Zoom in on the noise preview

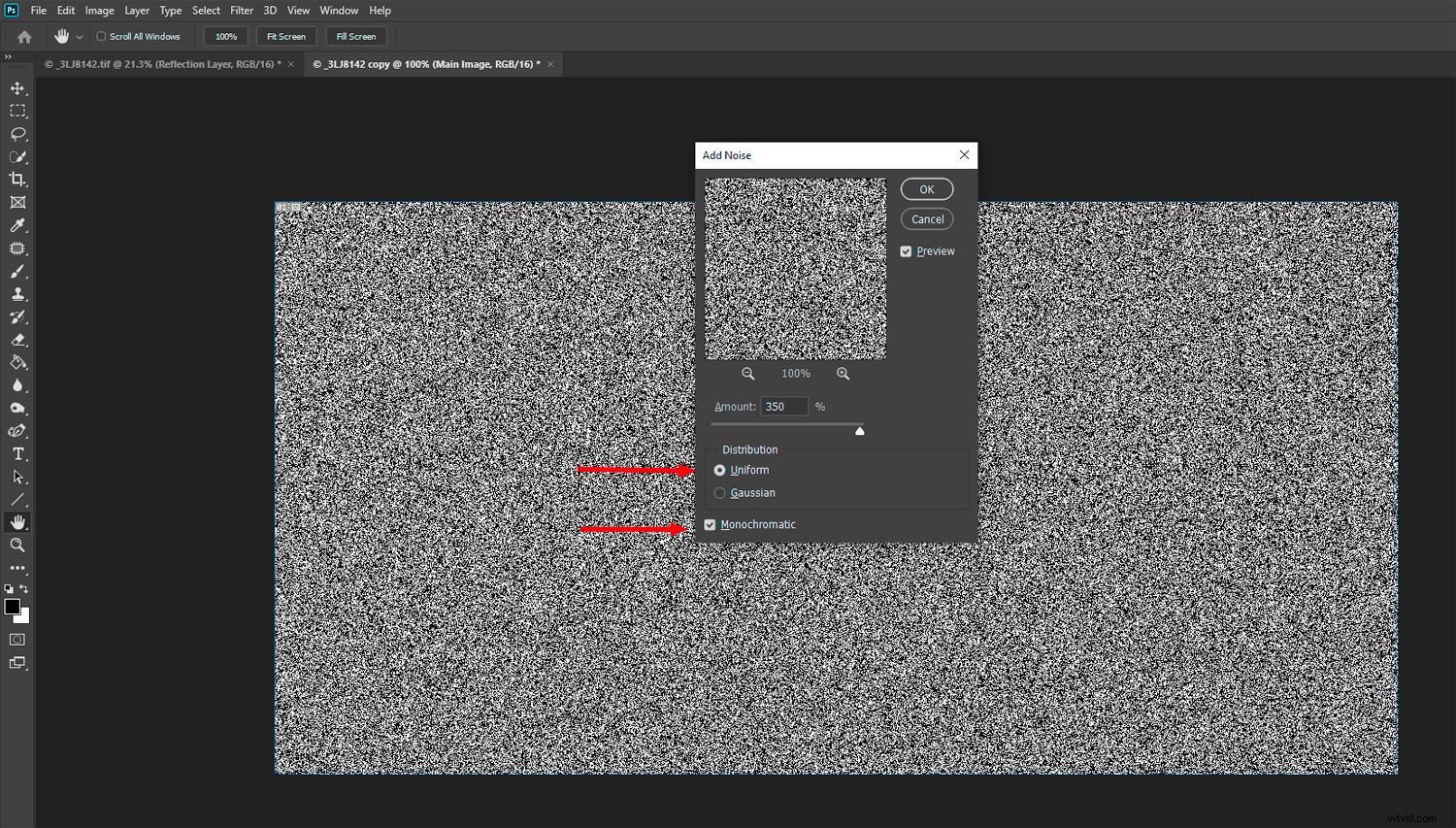click(x=843, y=374)
